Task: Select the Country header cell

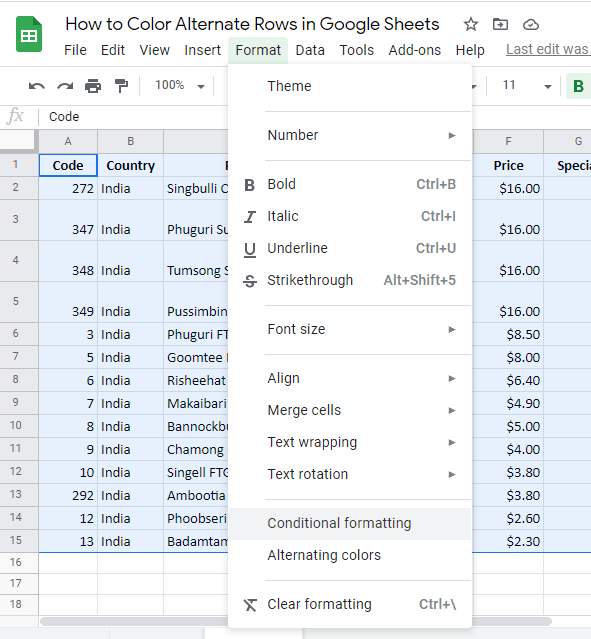Action: 130,165
